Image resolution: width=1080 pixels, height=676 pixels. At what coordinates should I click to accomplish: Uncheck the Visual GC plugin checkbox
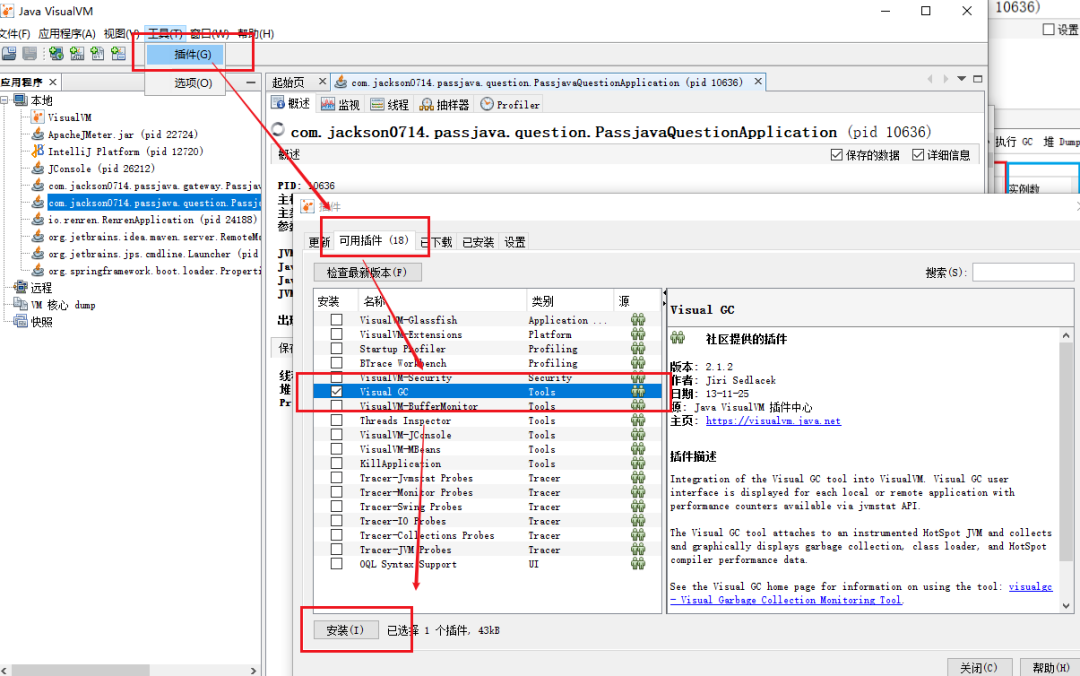point(336,391)
